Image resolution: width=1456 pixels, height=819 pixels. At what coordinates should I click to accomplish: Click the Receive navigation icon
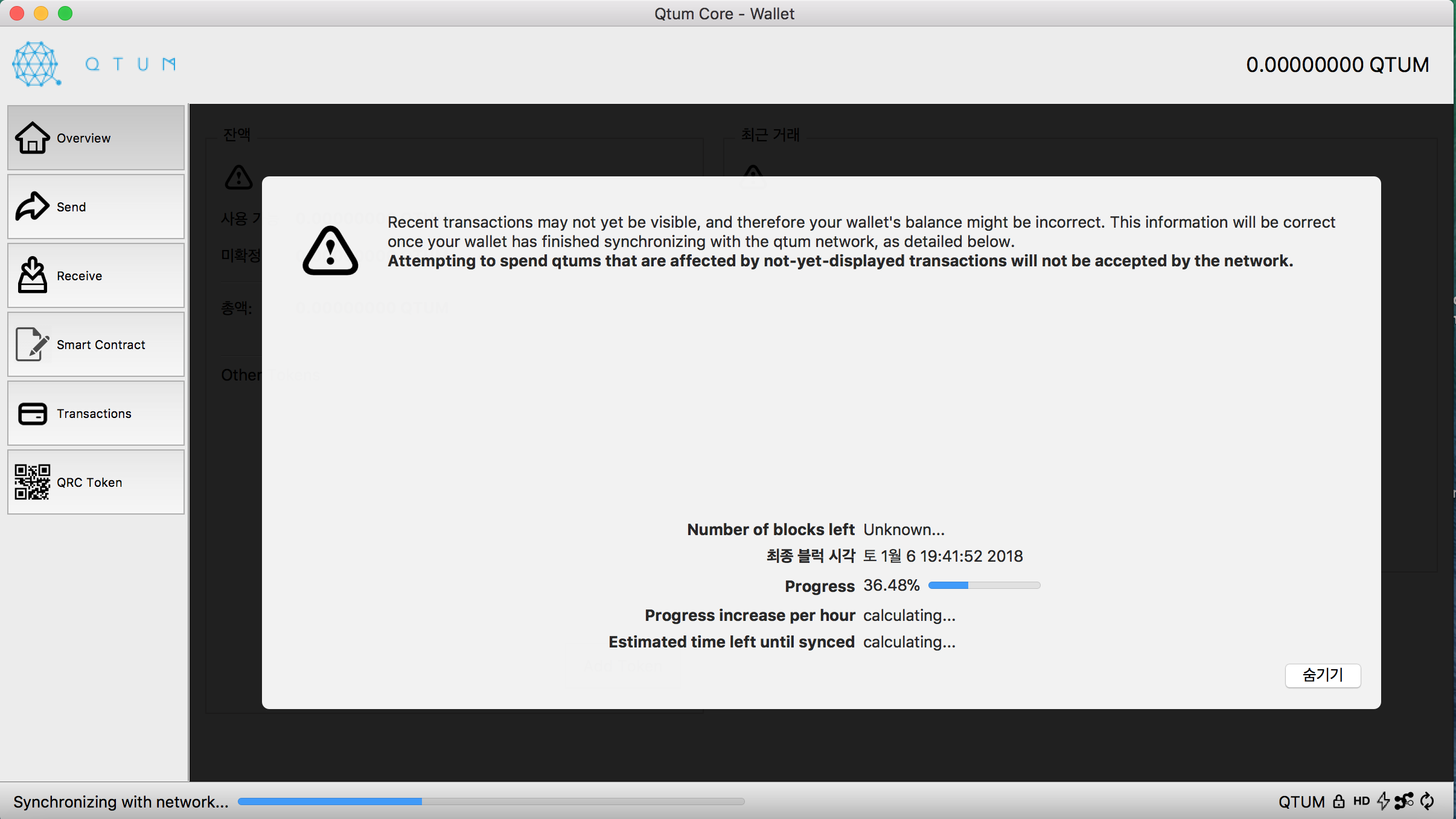pyautogui.click(x=32, y=275)
